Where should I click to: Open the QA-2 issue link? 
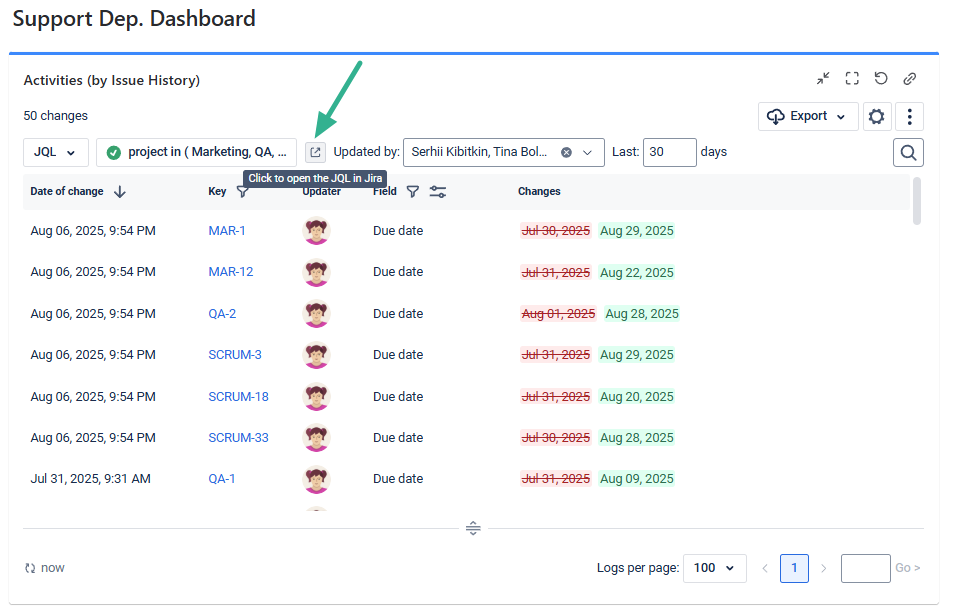pos(222,314)
